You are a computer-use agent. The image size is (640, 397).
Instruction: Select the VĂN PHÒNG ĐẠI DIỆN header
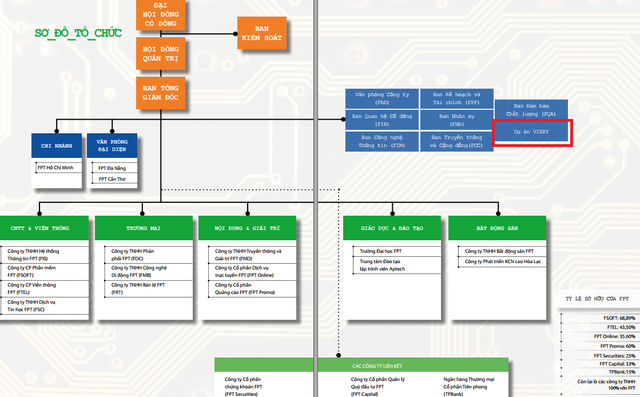[112, 146]
